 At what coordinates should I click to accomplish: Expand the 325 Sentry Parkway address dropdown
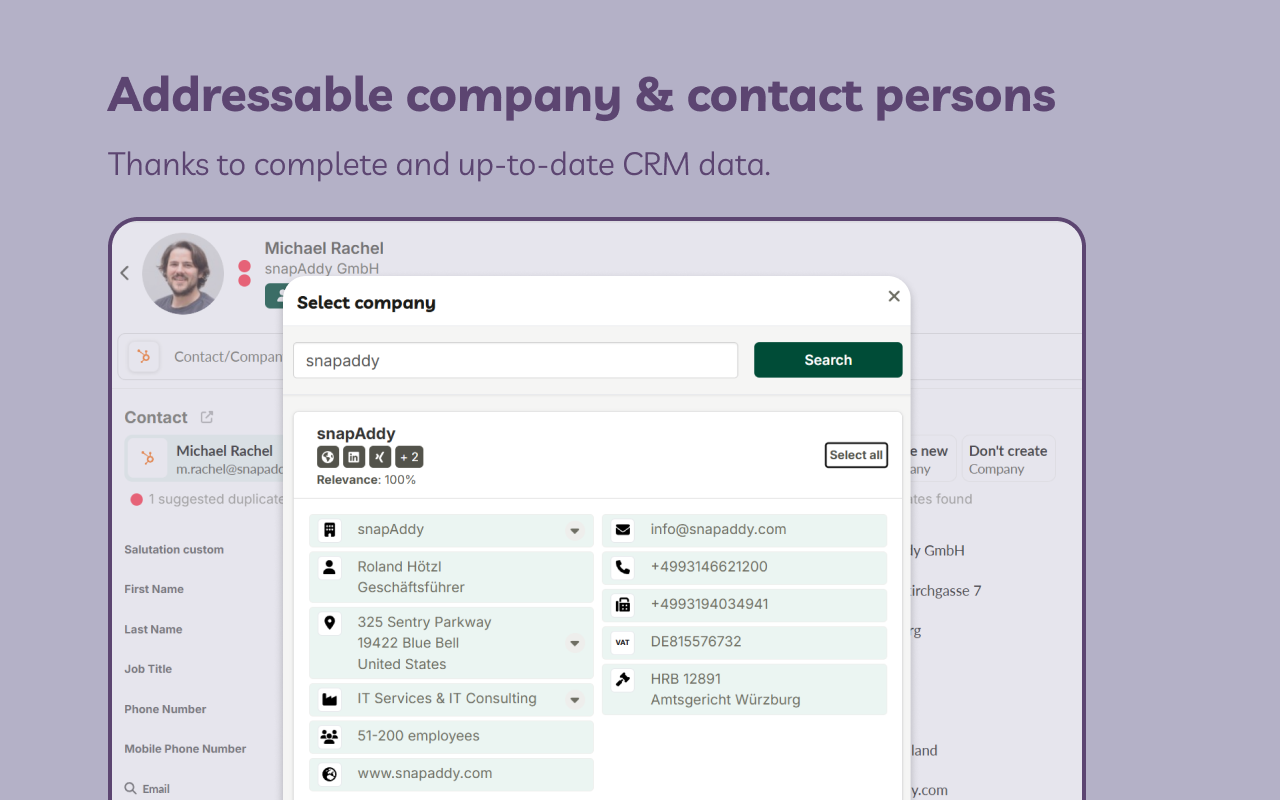pyautogui.click(x=575, y=643)
